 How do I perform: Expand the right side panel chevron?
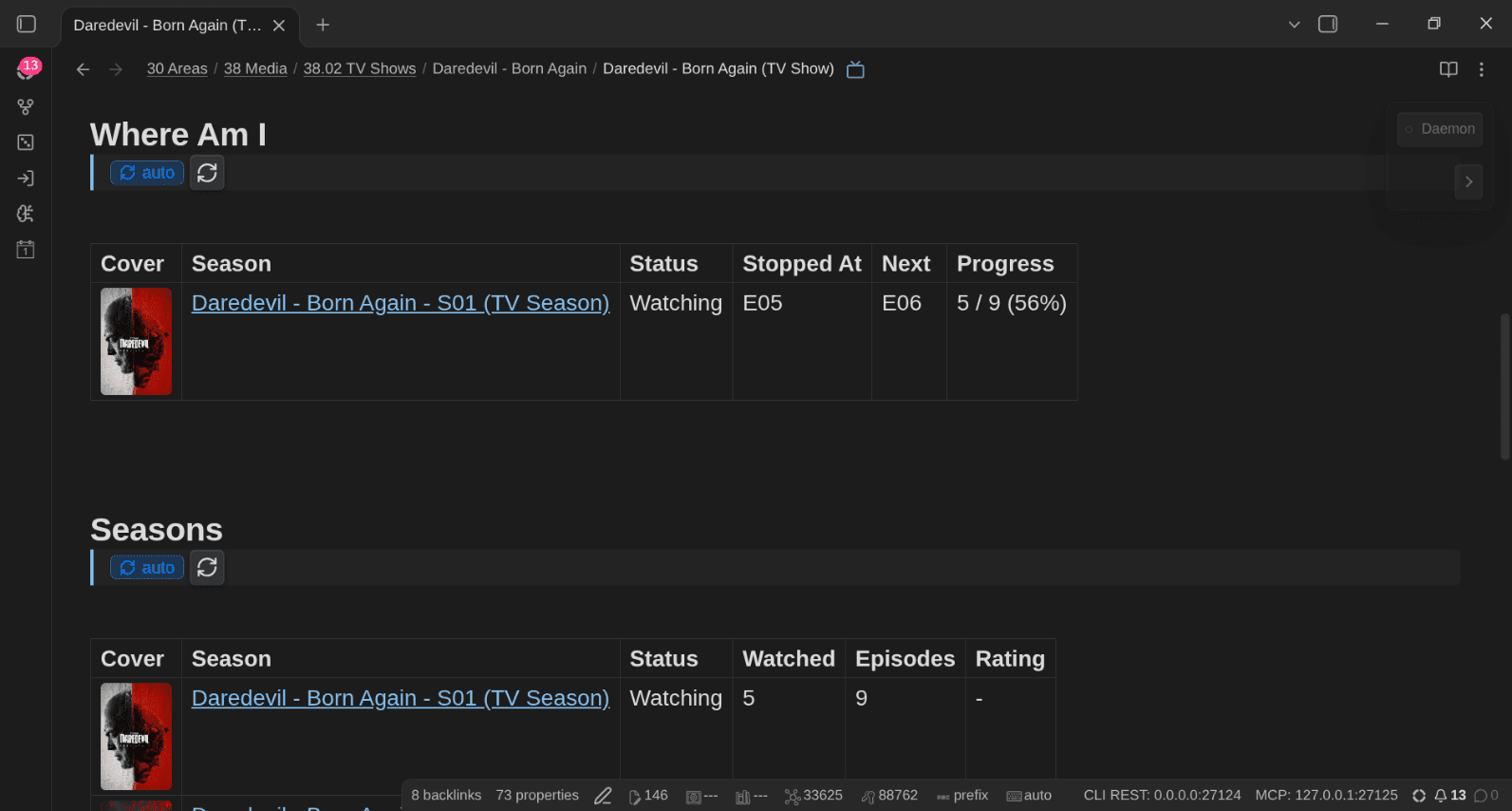(x=1468, y=181)
